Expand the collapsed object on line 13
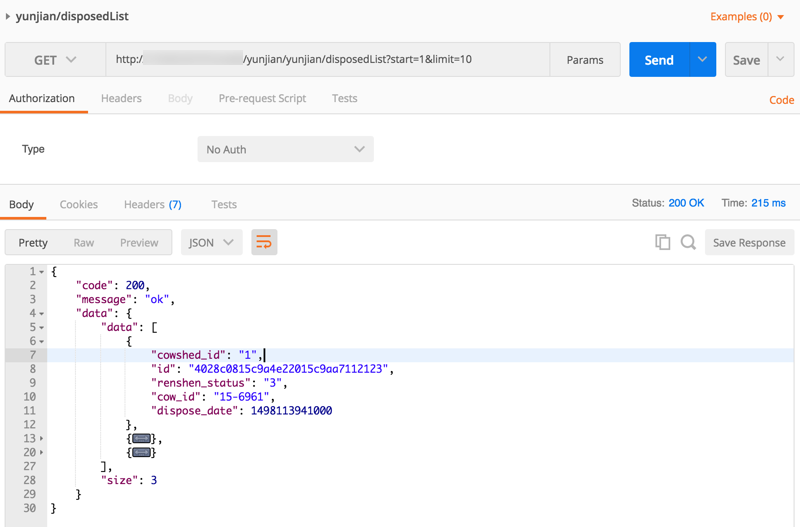800x527 pixels. (141, 439)
